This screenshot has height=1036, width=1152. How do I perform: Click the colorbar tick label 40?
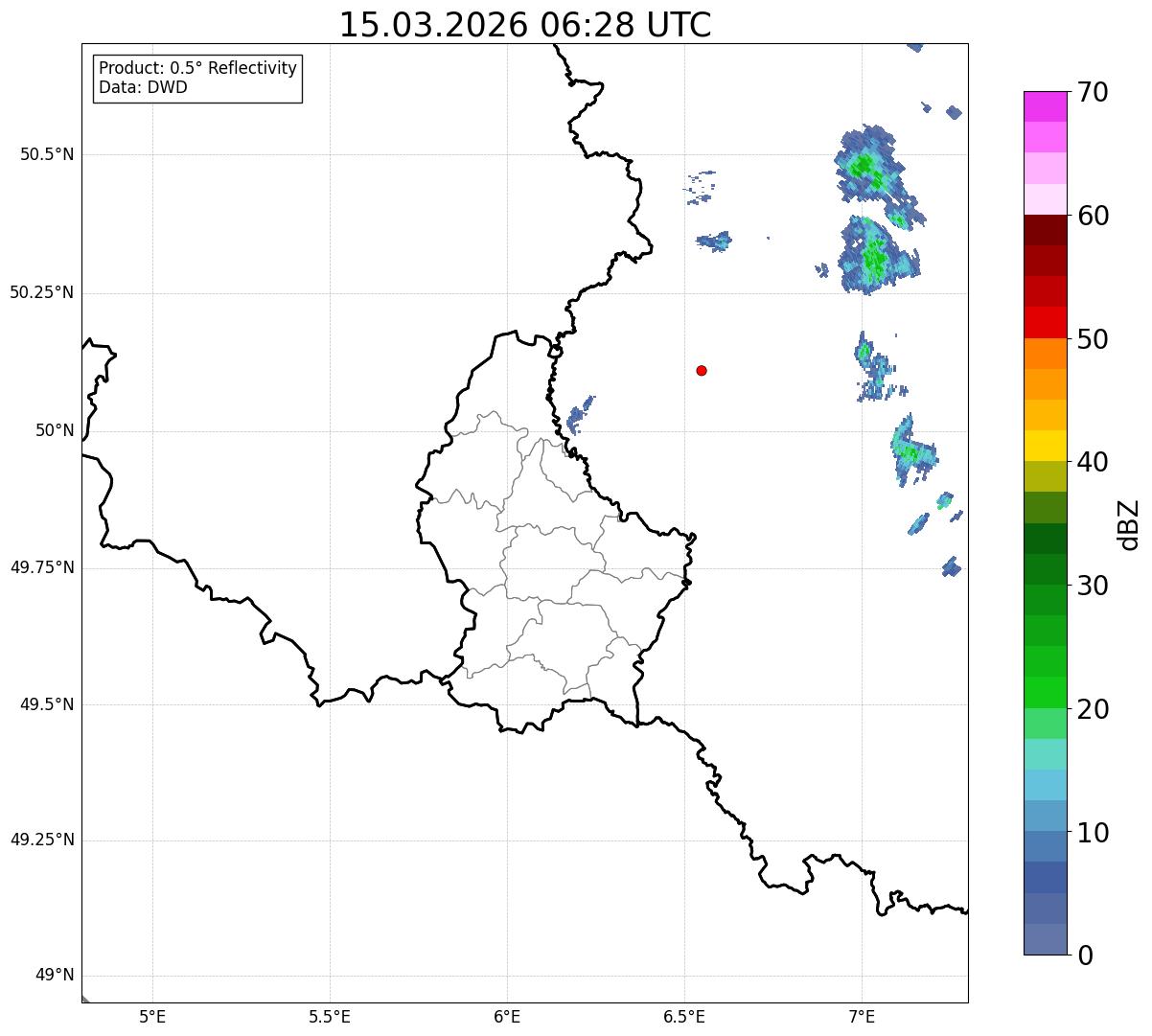click(1093, 462)
